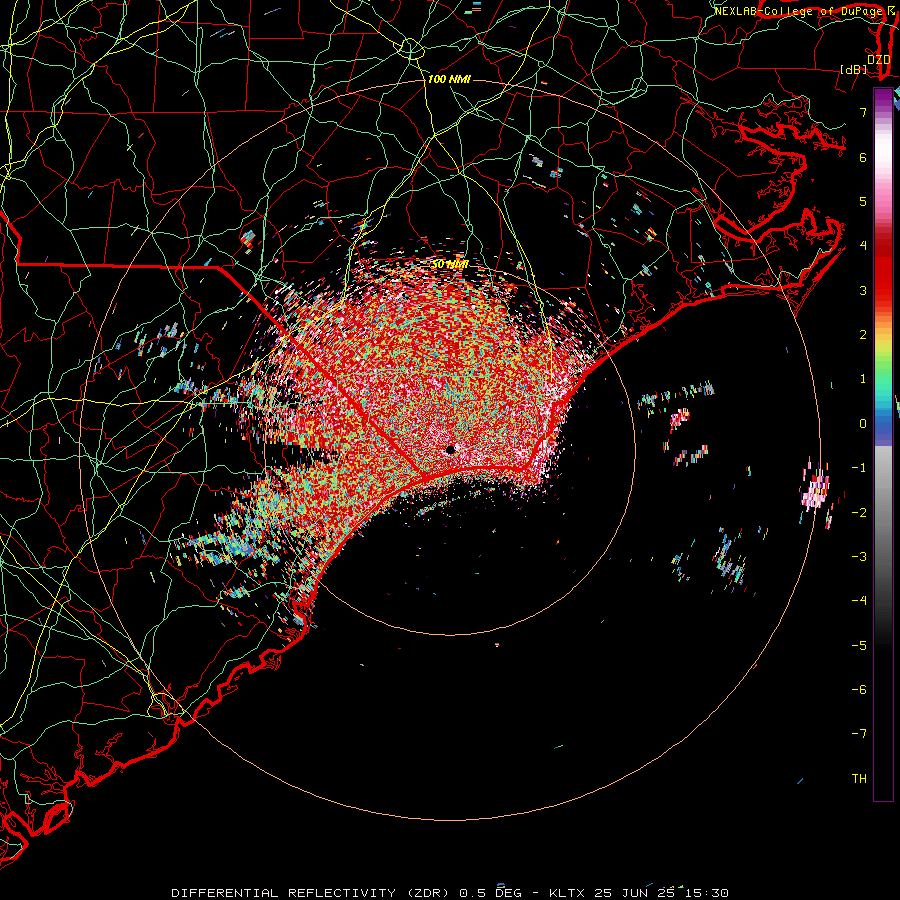Click the "25 JUN 25" date in caption
The image size is (900, 900).
click(634, 893)
